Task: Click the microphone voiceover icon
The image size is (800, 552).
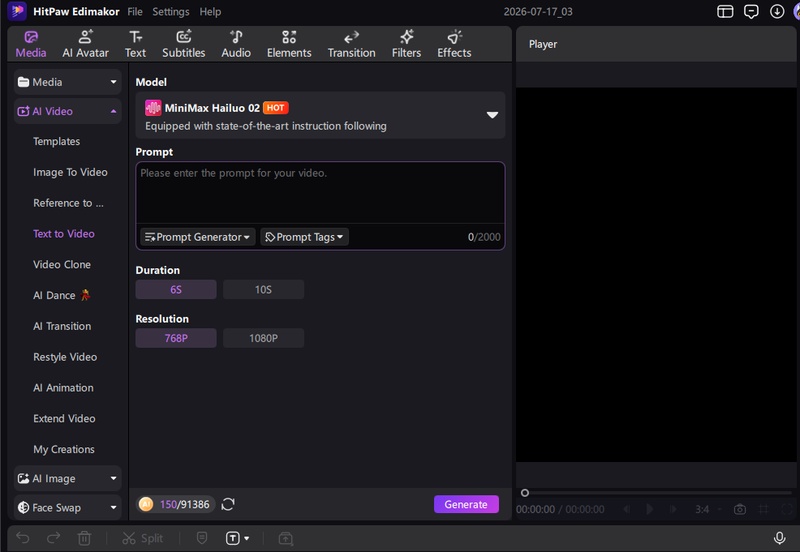Action: [779, 538]
